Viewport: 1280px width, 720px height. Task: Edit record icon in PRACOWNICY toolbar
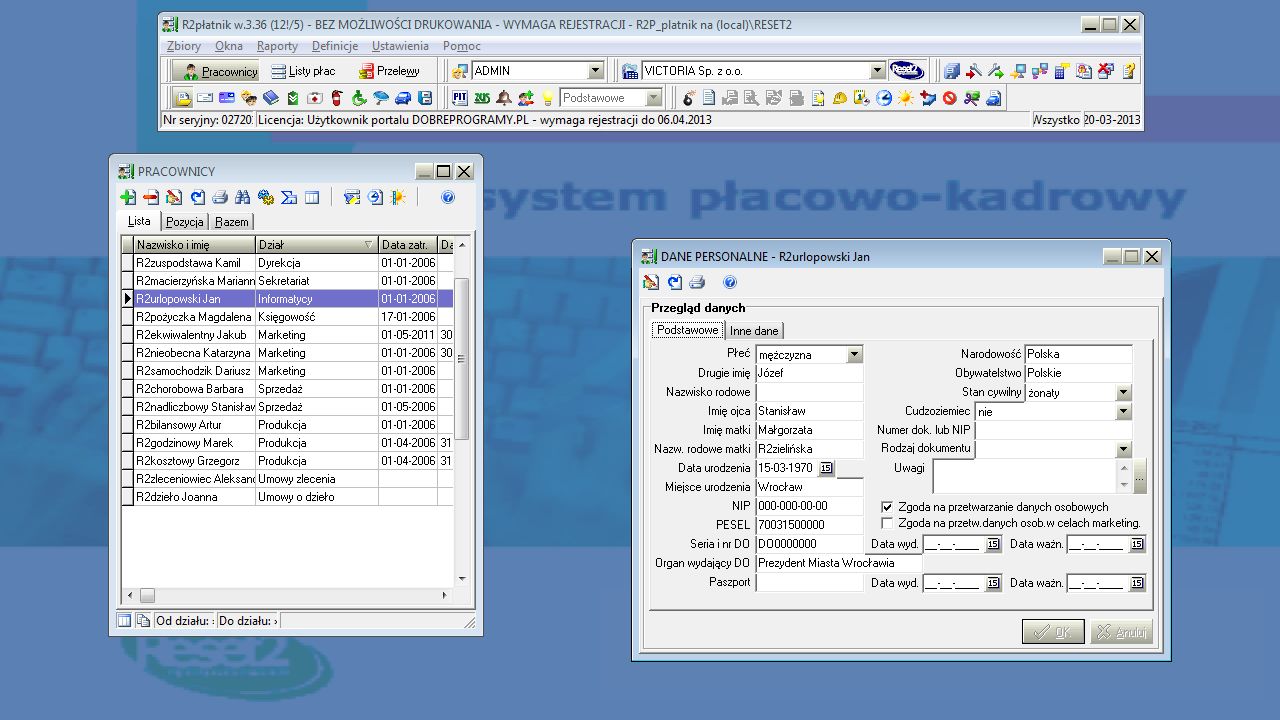pyautogui.click(x=174, y=197)
